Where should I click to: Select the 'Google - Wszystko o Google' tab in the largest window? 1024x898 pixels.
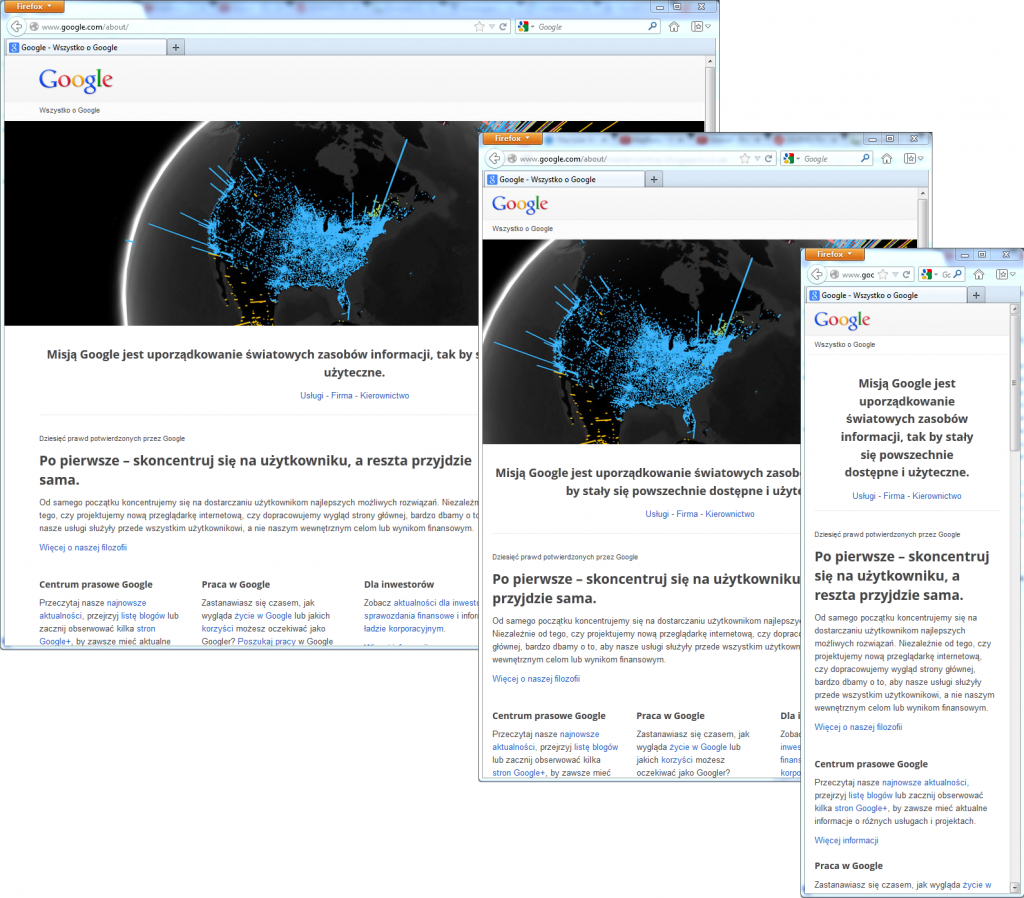click(x=86, y=47)
